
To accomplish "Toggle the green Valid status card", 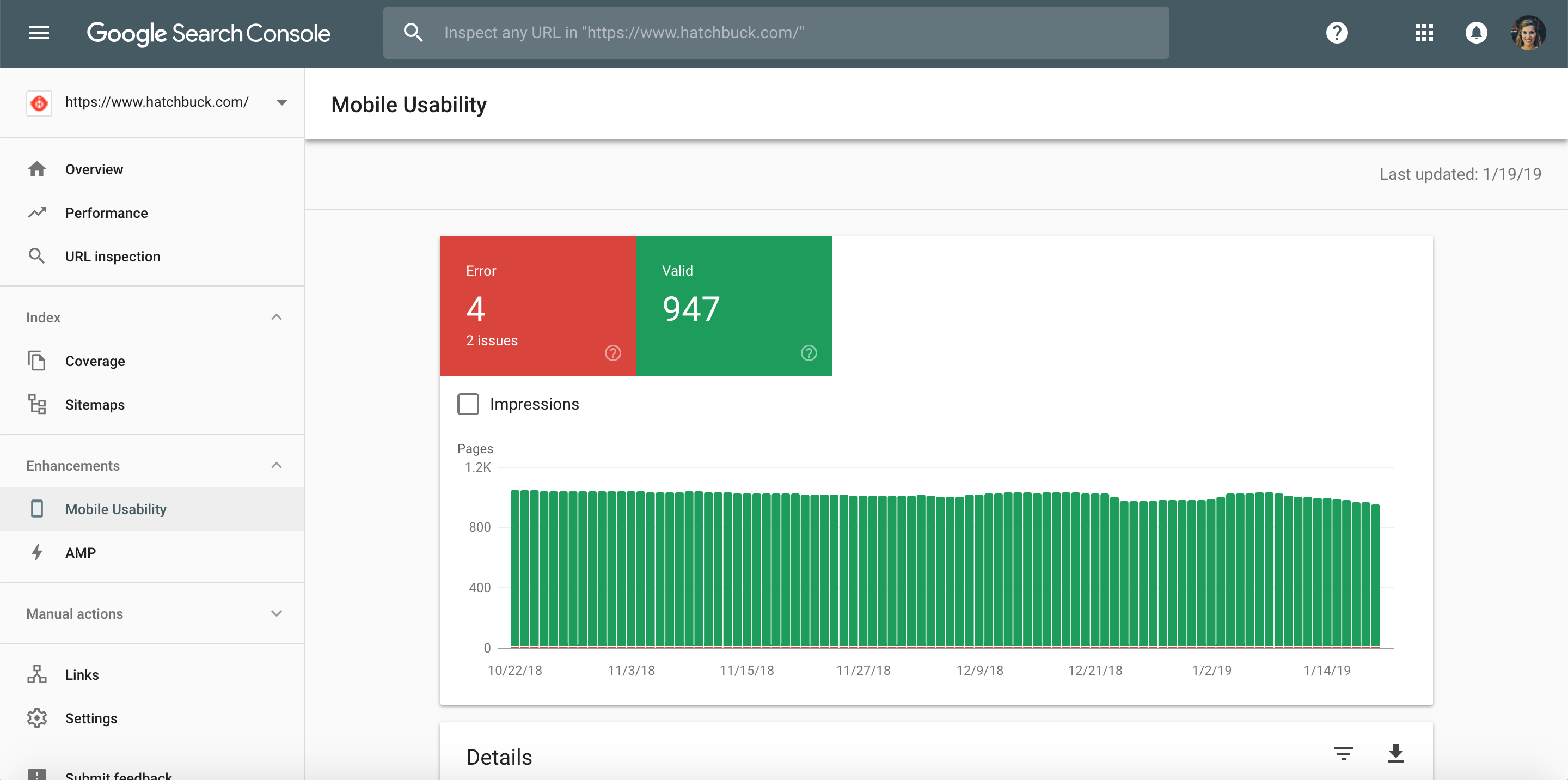I will [733, 306].
